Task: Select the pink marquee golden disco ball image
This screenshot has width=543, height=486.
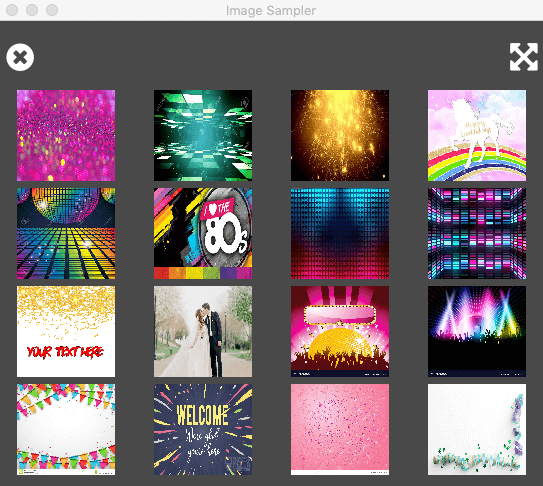Action: pos(340,332)
